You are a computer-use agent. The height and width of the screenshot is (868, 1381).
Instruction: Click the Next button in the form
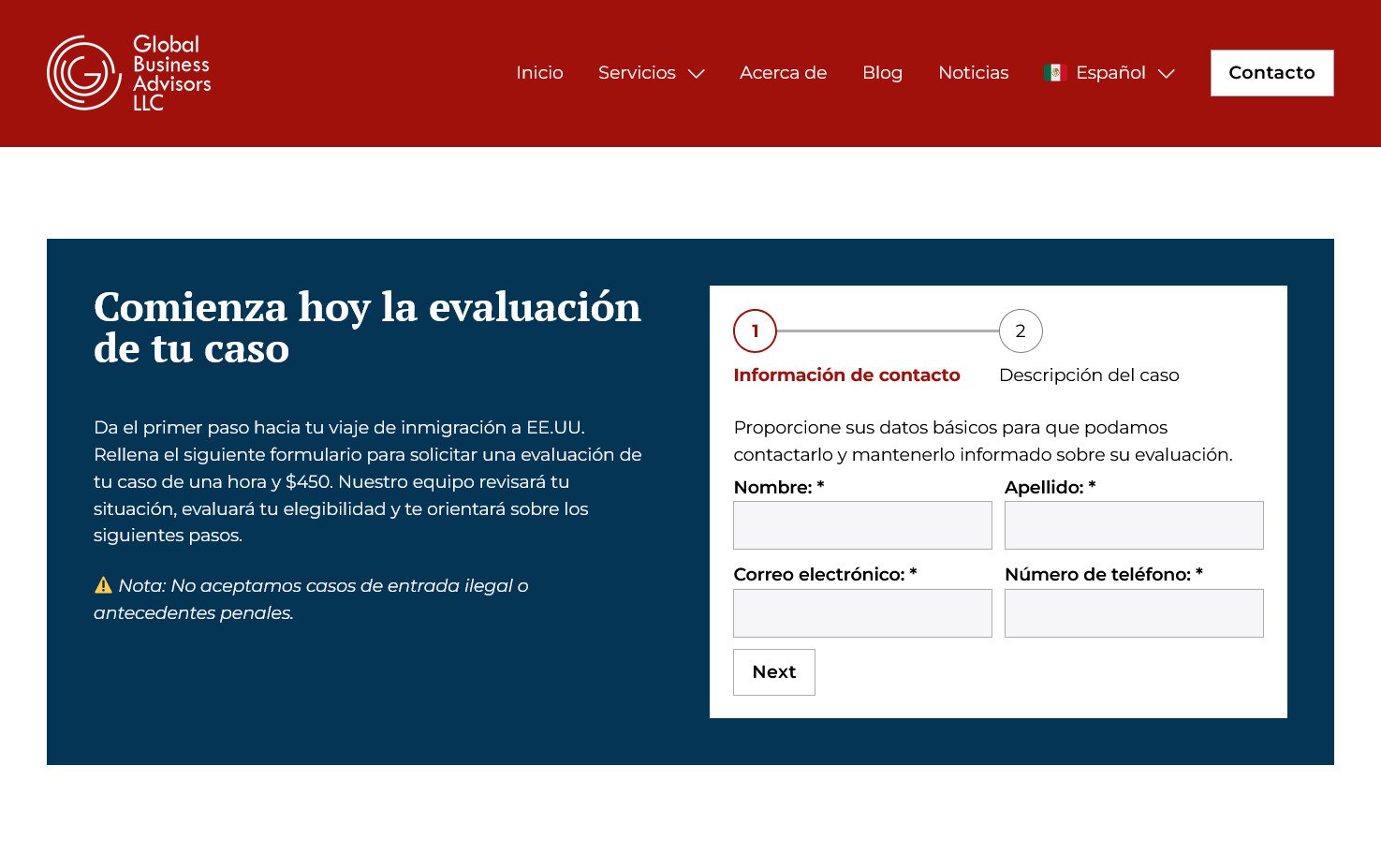click(773, 672)
